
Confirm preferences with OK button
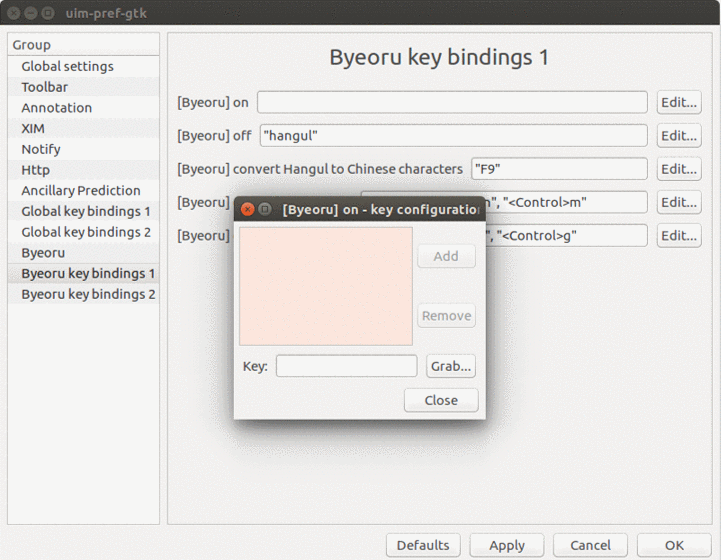[x=674, y=545]
